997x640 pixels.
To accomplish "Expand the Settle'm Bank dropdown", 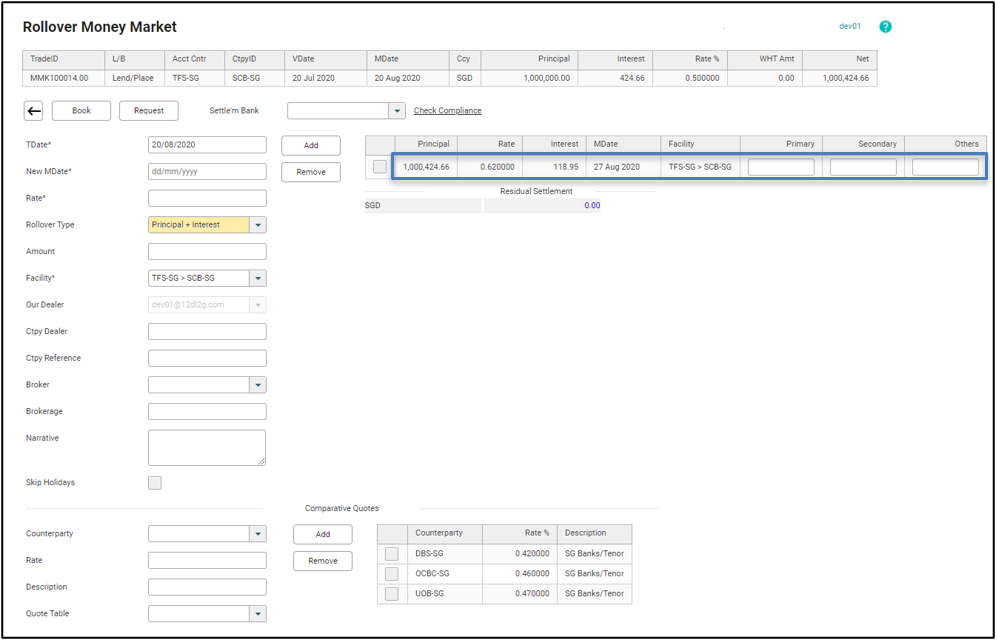I will pos(397,111).
